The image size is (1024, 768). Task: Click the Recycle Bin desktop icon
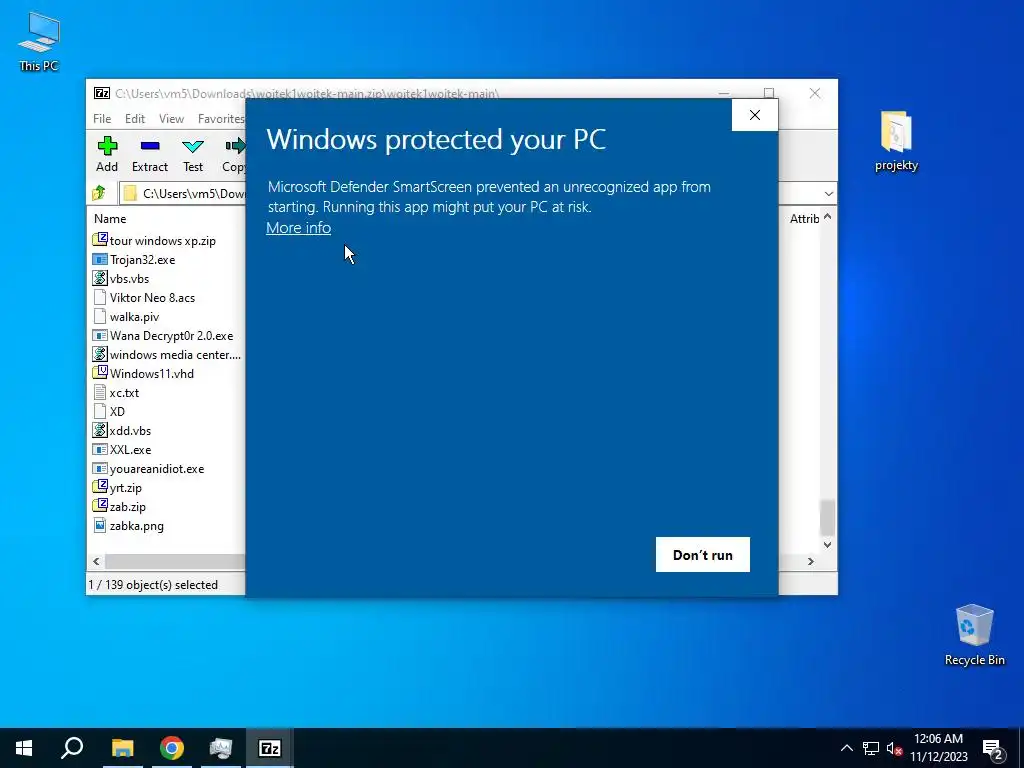pyautogui.click(x=974, y=635)
